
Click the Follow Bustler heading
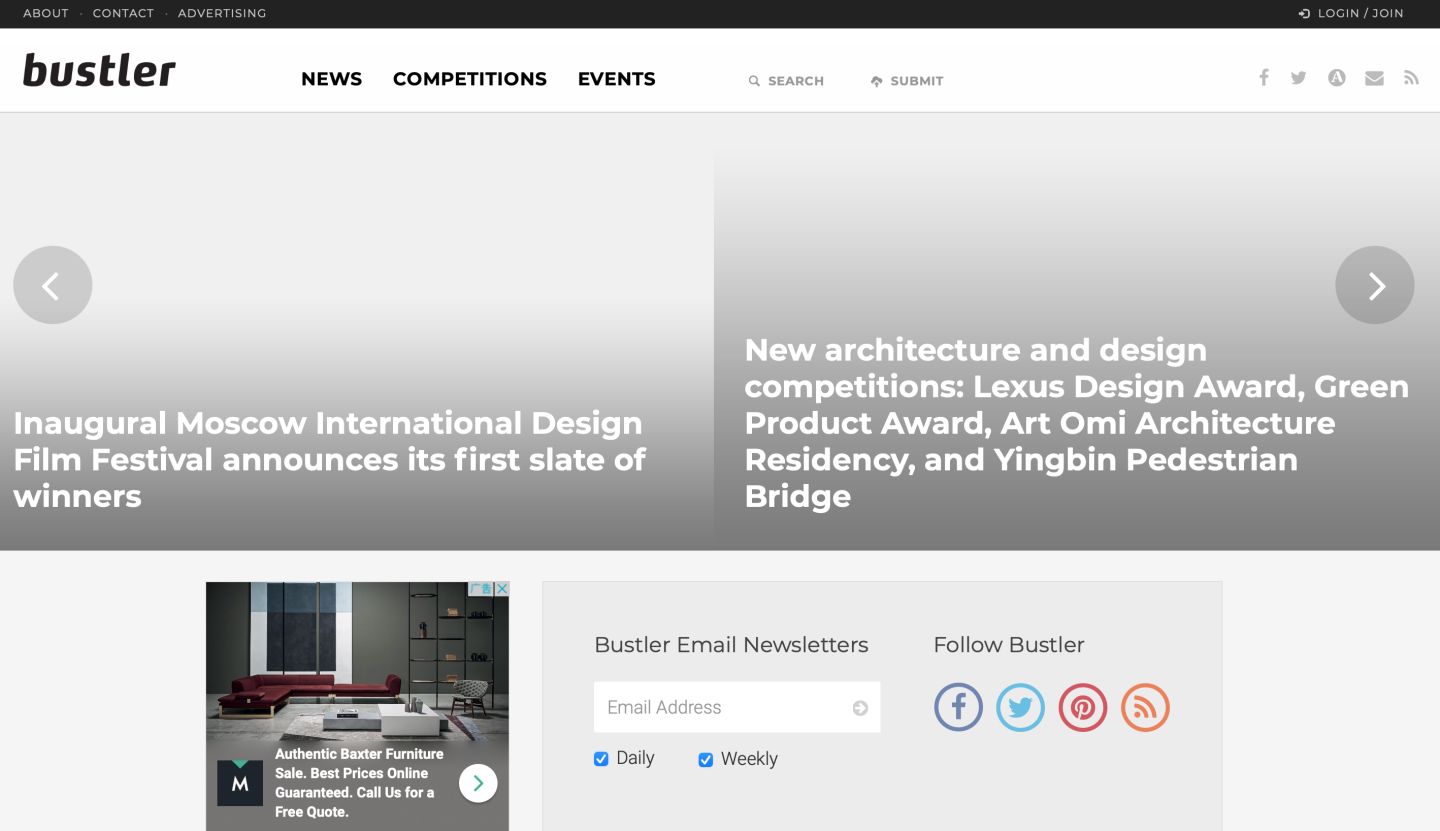(1009, 645)
